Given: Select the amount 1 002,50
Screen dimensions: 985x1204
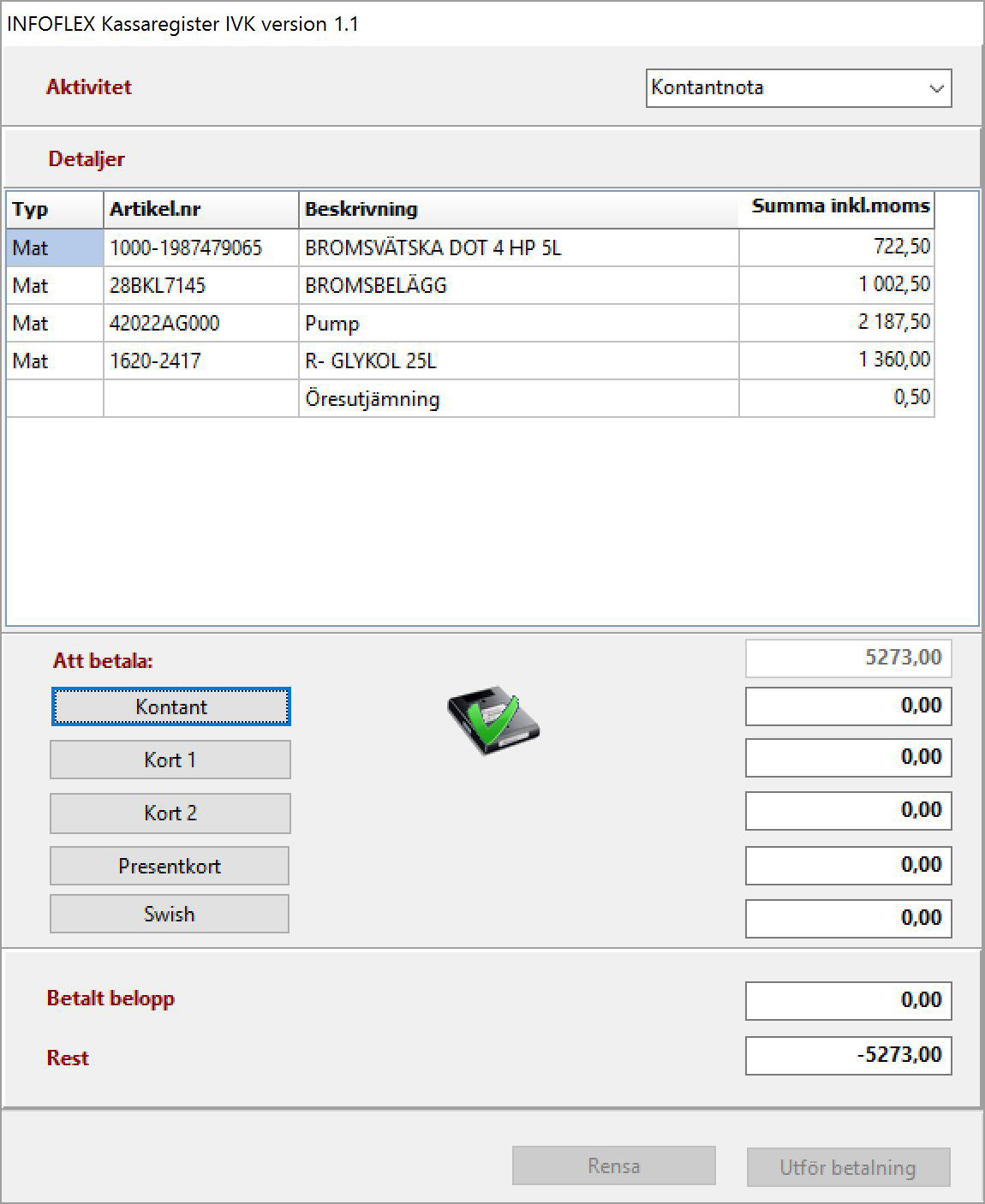Looking at the screenshot, I should point(836,286).
